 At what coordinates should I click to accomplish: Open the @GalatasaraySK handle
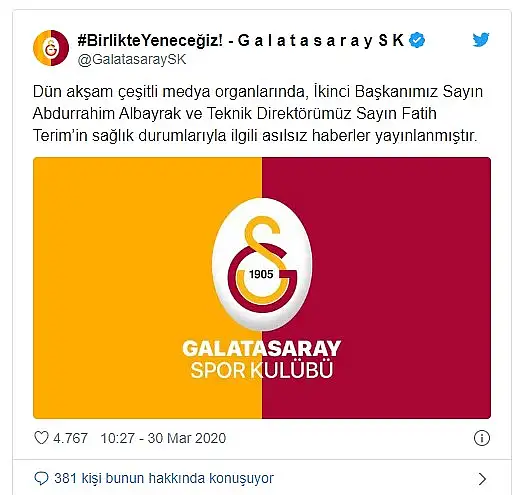click(x=132, y=59)
